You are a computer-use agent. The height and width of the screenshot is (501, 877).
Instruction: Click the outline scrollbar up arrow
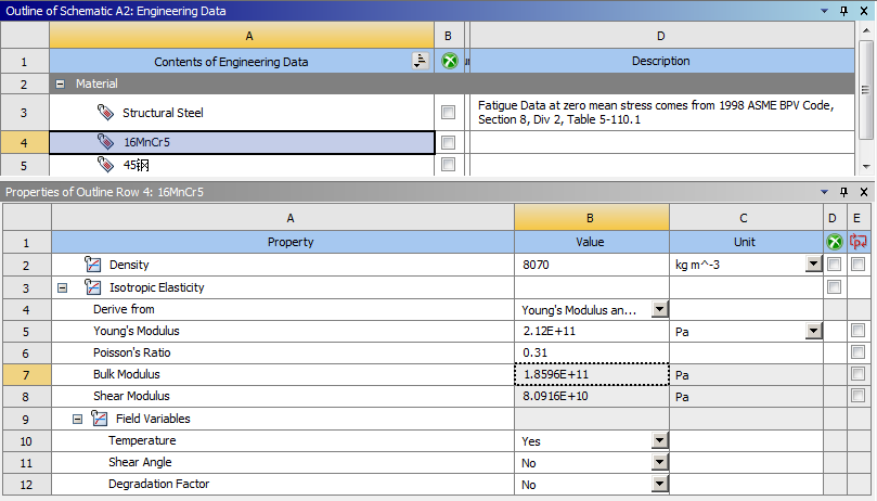point(866,30)
